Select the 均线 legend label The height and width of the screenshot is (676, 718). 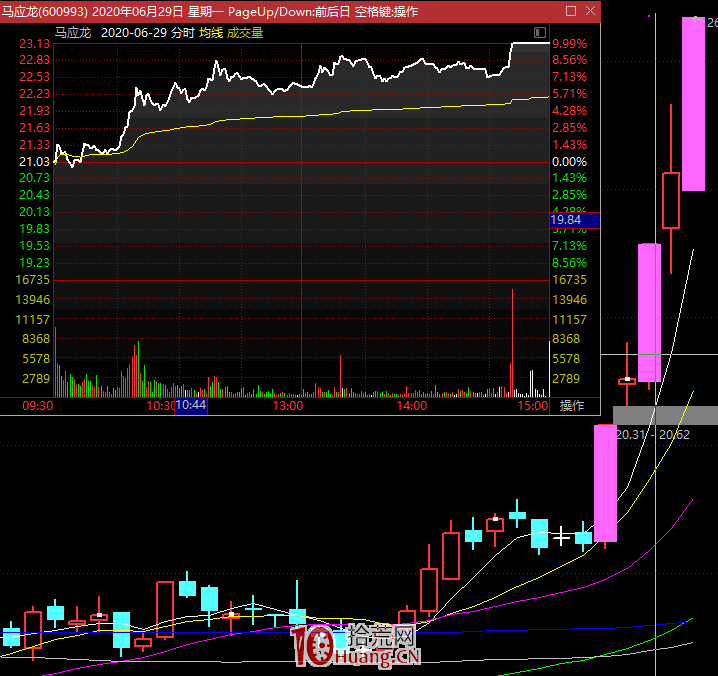211,33
